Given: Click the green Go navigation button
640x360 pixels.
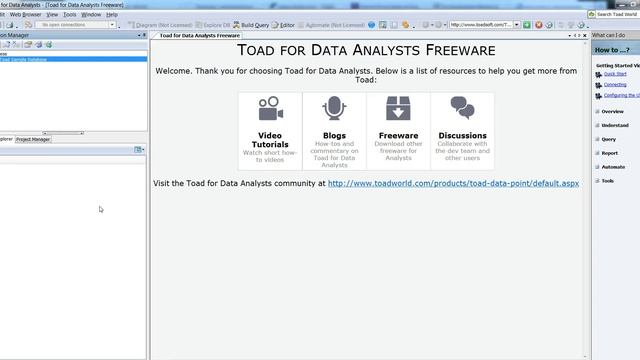Looking at the screenshot, I should [527, 25].
